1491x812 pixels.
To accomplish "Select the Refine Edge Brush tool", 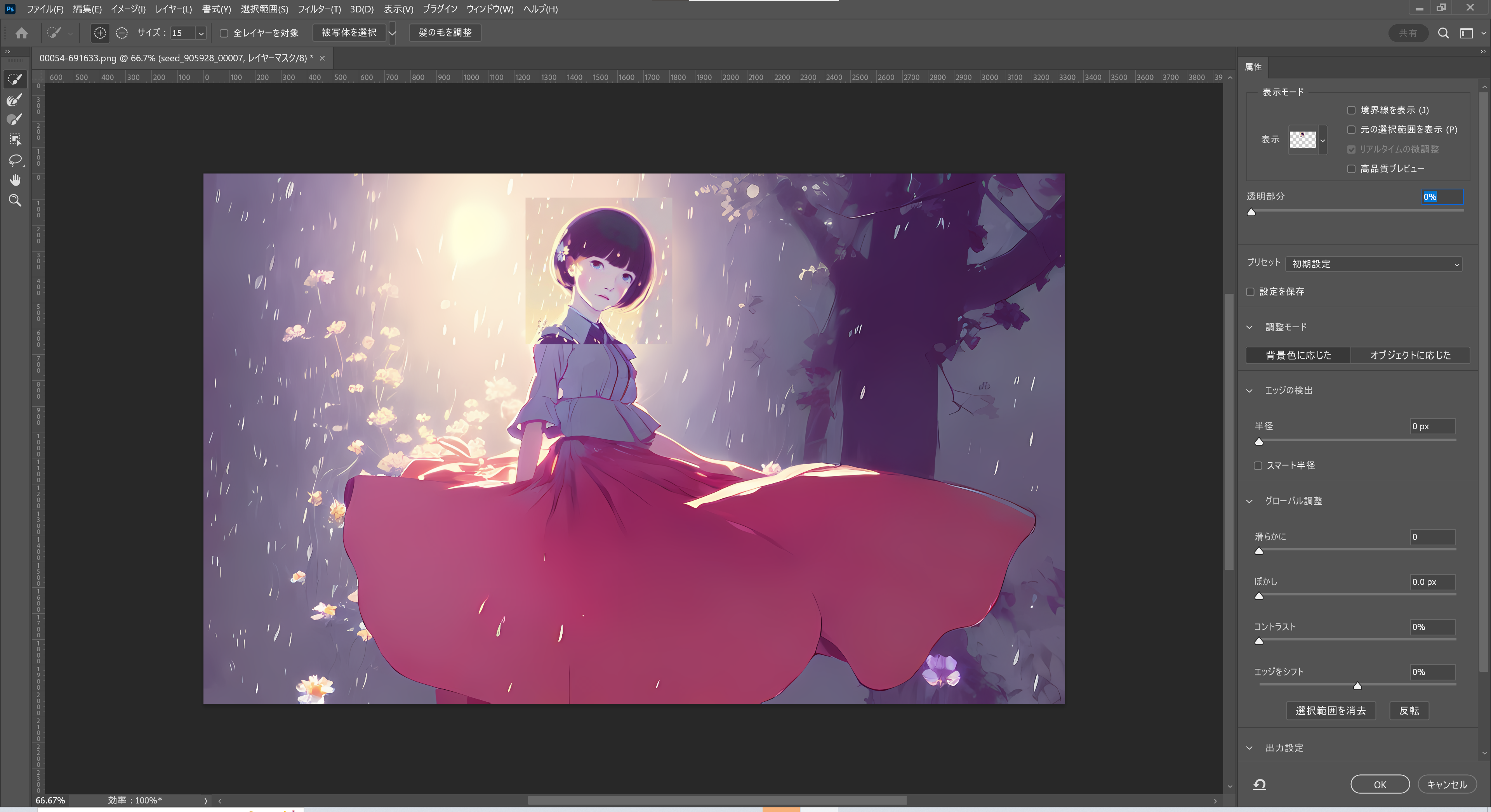I will tap(15, 99).
